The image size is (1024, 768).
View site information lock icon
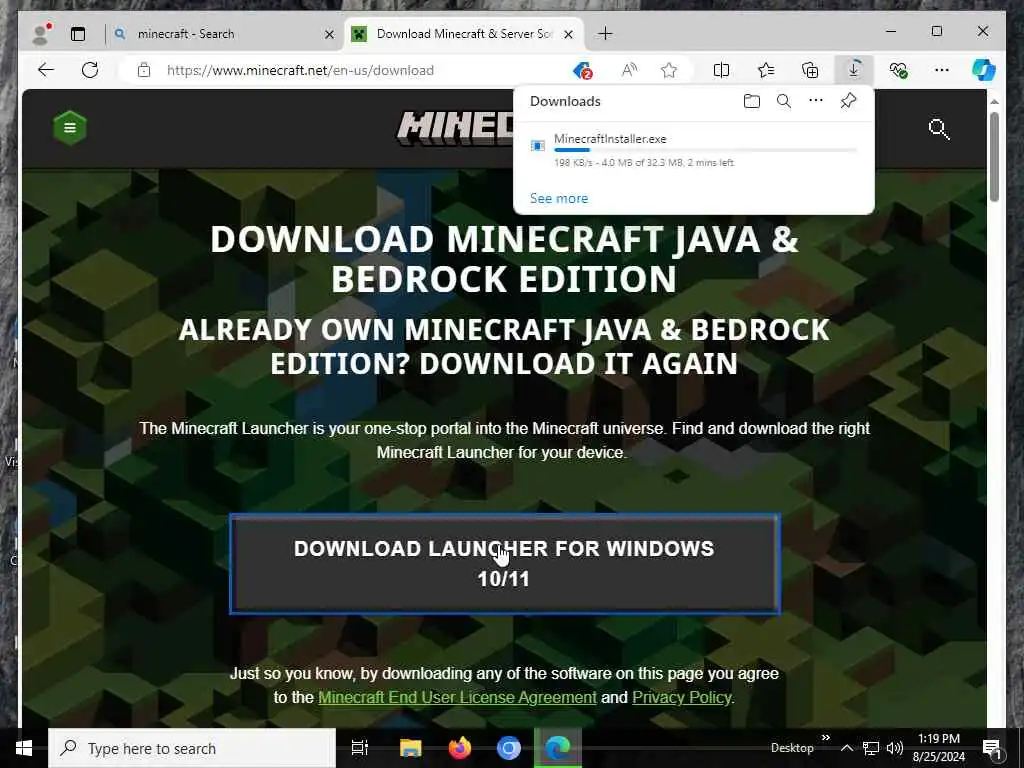144,70
